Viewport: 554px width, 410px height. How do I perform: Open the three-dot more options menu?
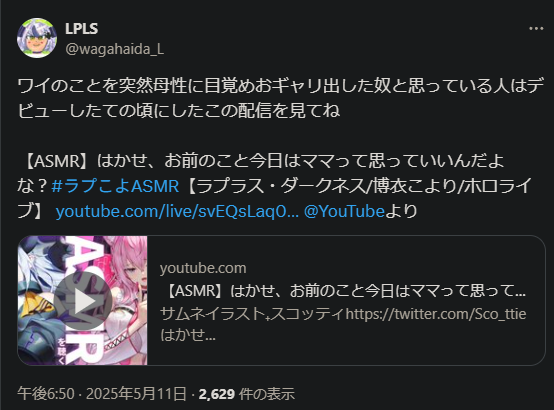pos(536,29)
